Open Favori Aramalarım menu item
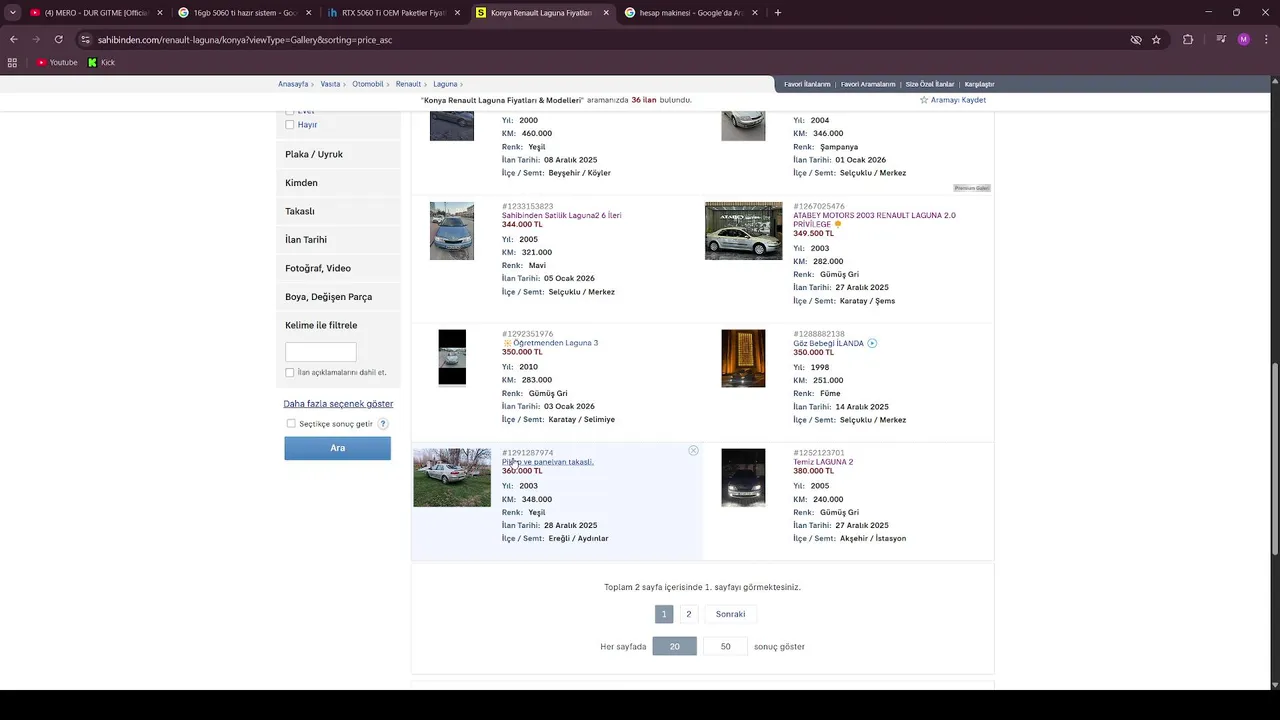This screenshot has height=720, width=1280. (868, 84)
